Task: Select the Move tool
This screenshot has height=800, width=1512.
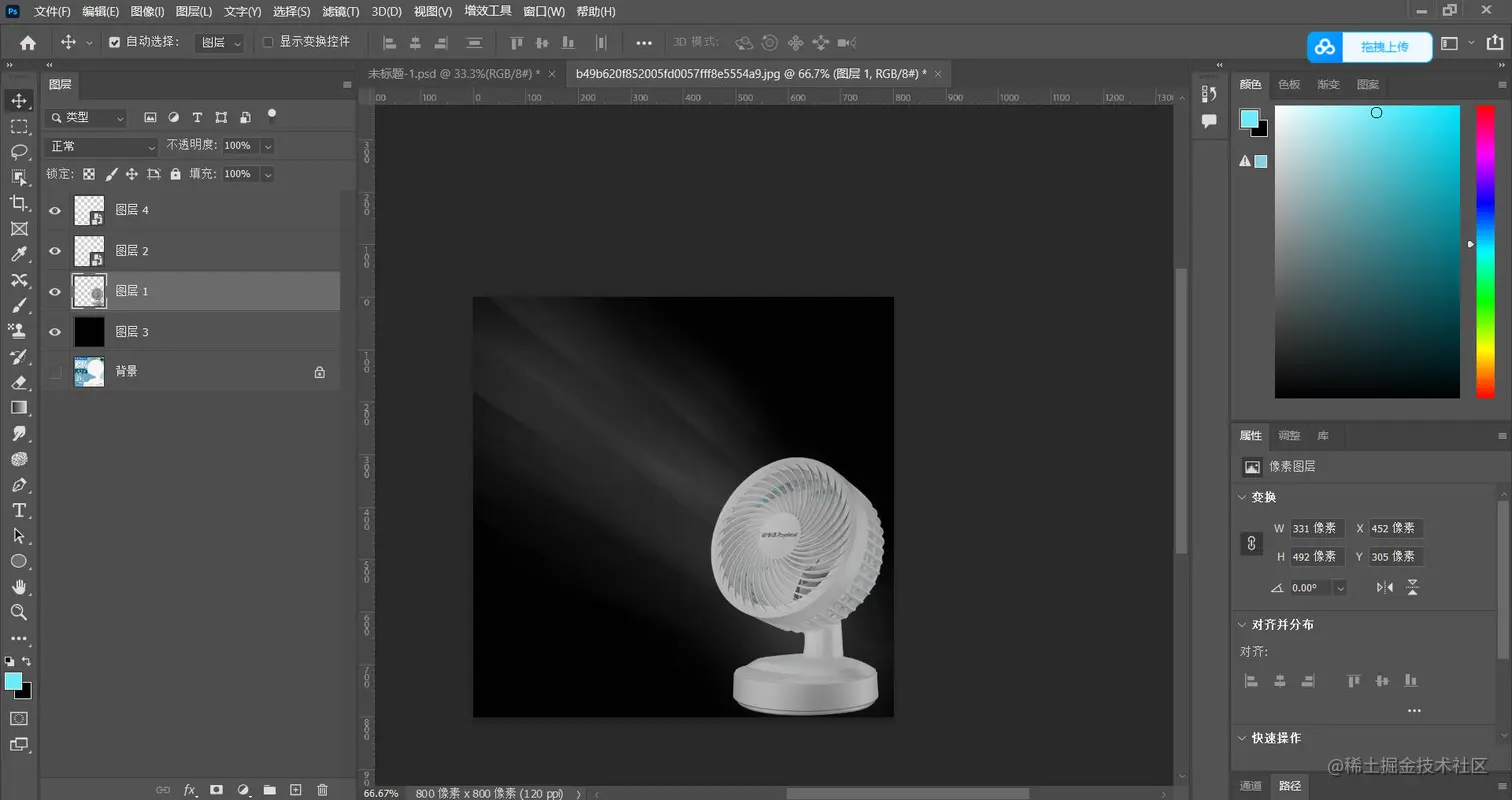Action: point(18,100)
